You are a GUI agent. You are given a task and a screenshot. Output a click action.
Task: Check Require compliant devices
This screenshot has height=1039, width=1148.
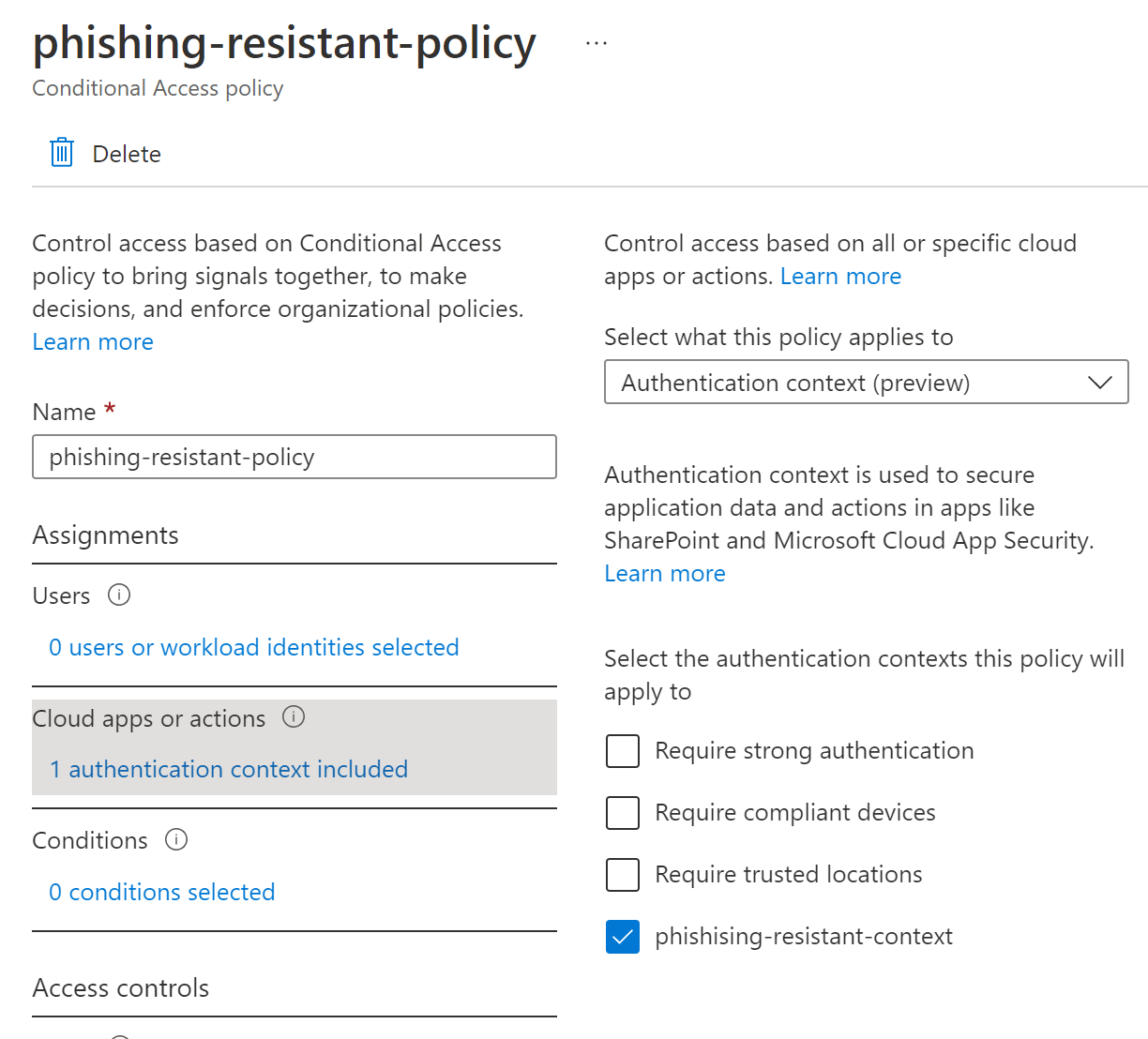coord(623,813)
